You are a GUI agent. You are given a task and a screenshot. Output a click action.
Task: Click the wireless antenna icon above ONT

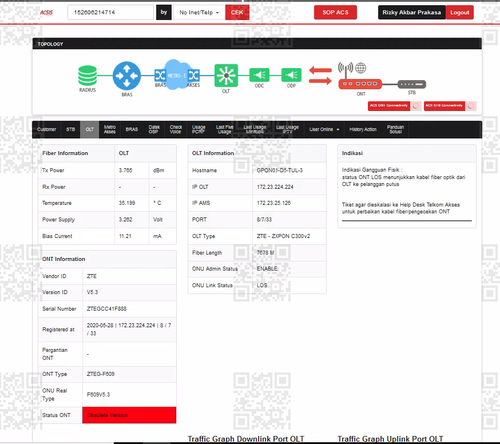(x=345, y=68)
